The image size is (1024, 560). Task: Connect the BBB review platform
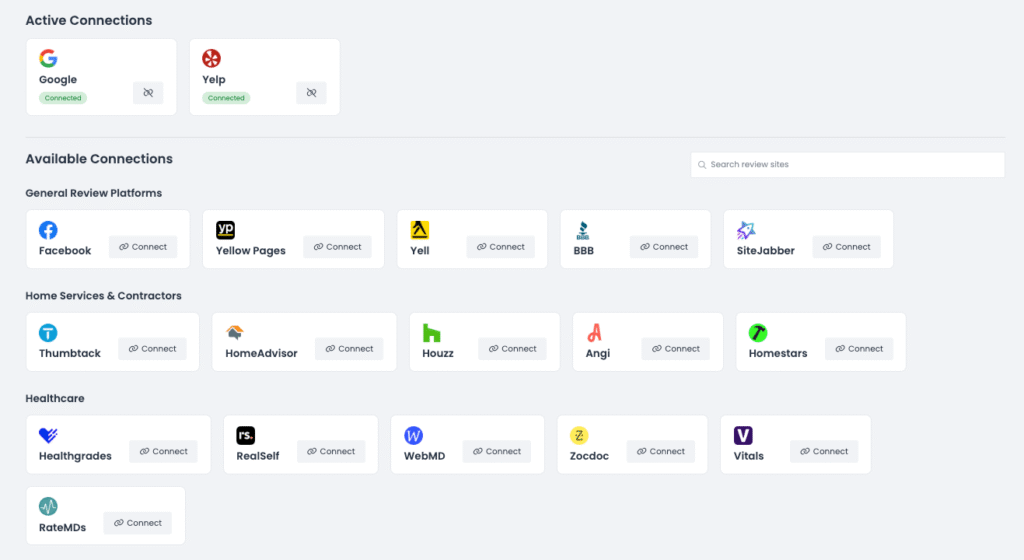663,247
